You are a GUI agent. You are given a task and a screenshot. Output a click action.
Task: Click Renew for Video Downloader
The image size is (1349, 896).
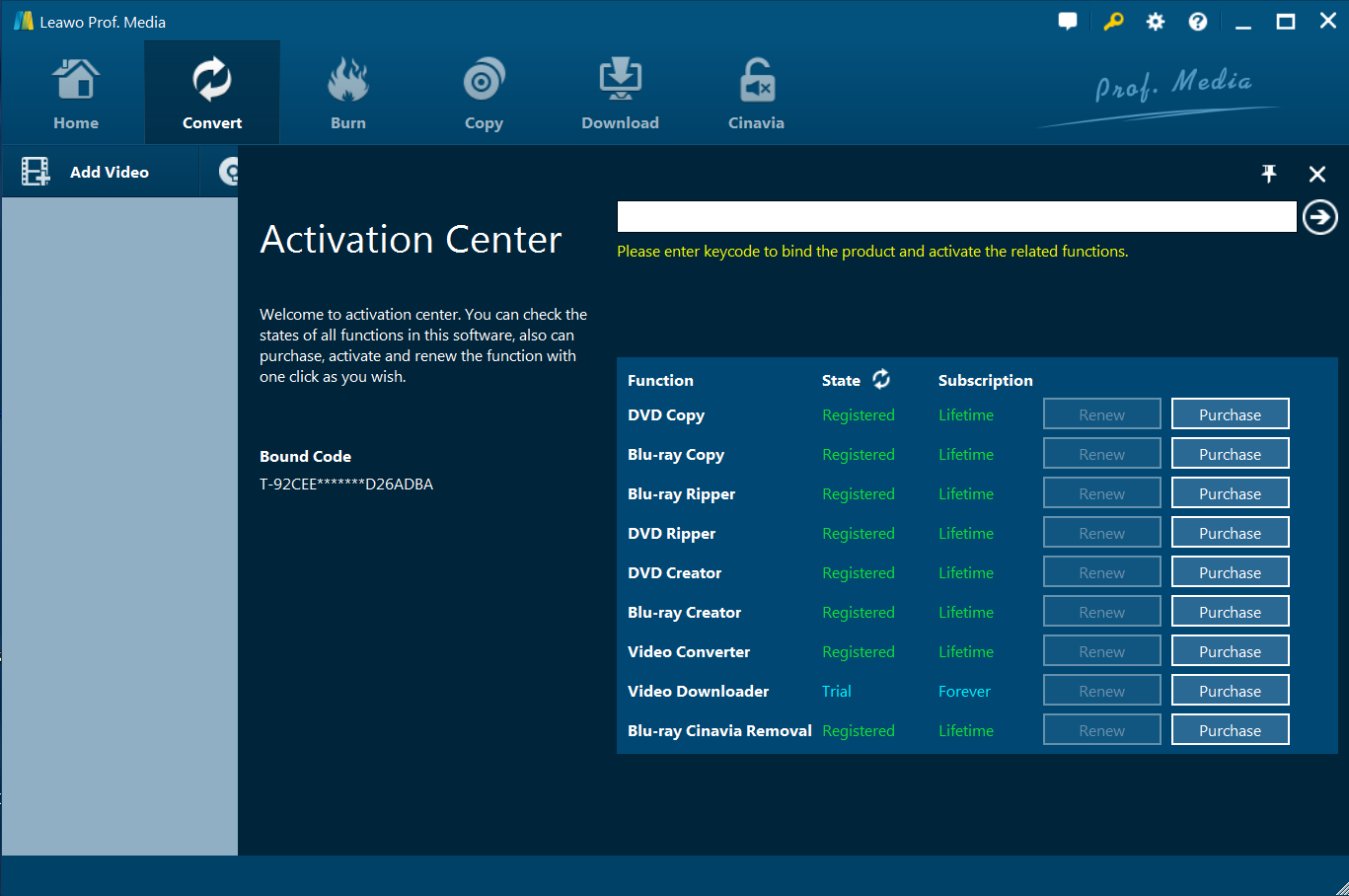point(1101,691)
